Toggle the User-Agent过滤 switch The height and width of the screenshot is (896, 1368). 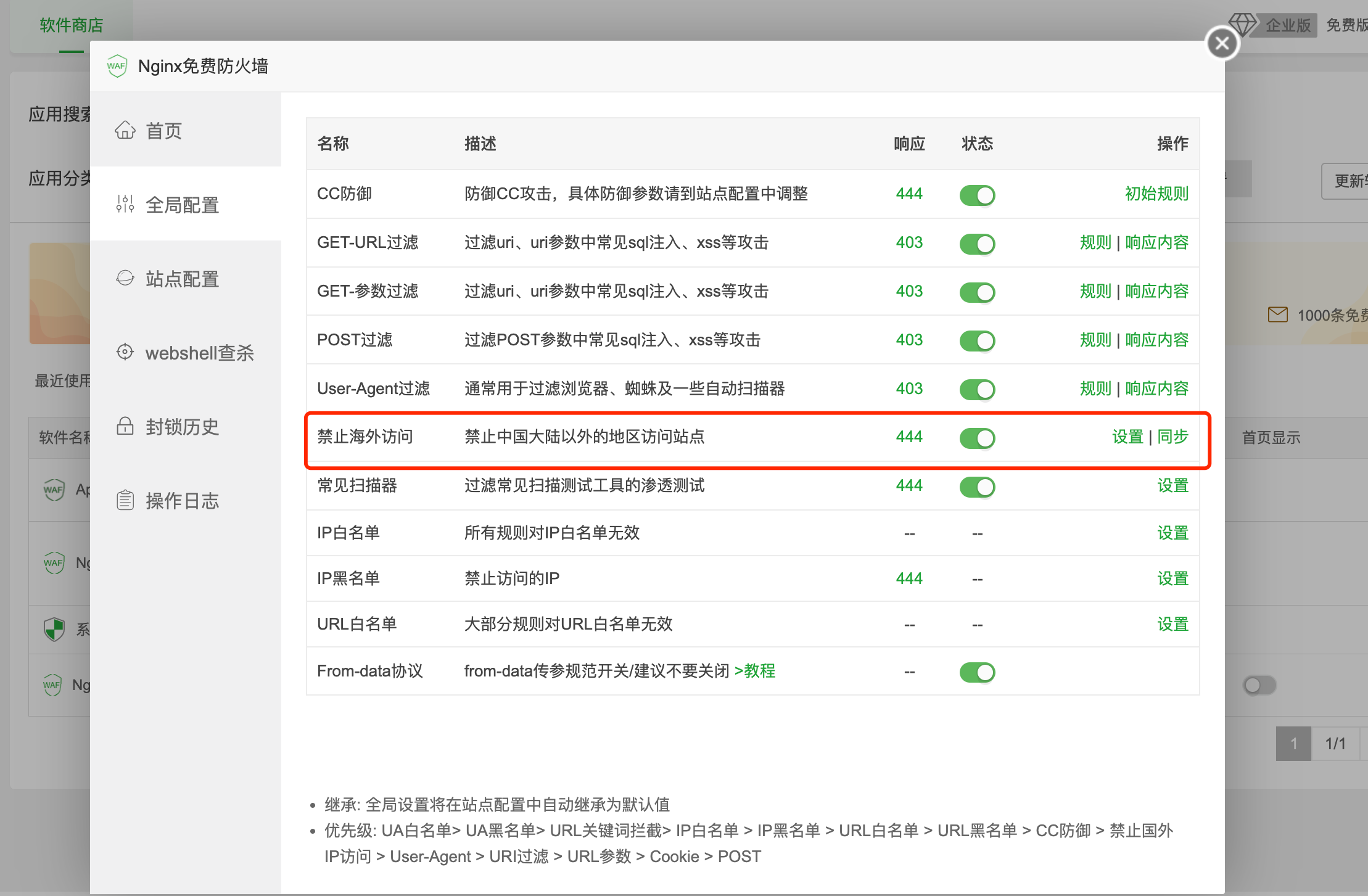click(978, 390)
